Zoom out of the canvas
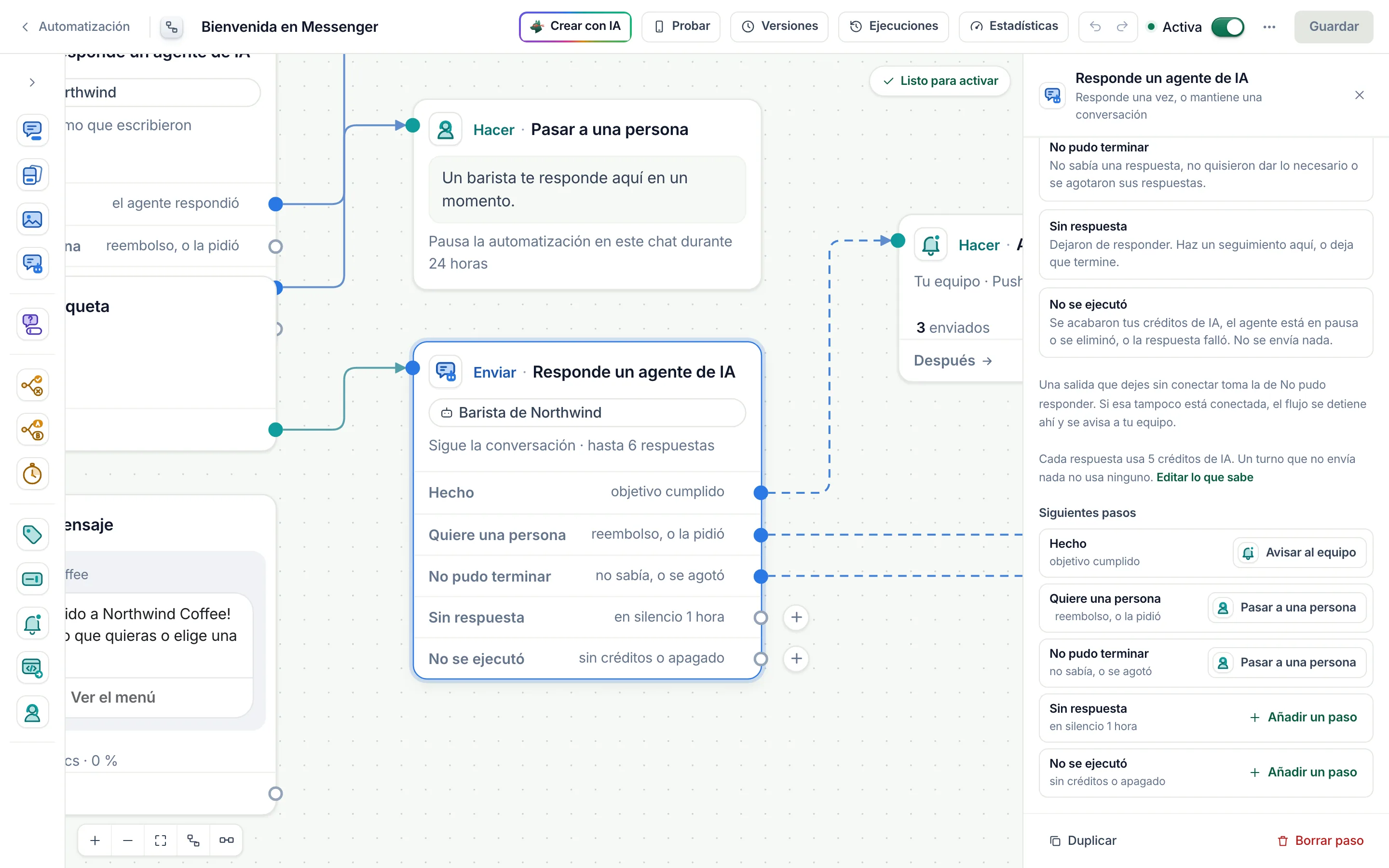The image size is (1389, 868). point(127,840)
